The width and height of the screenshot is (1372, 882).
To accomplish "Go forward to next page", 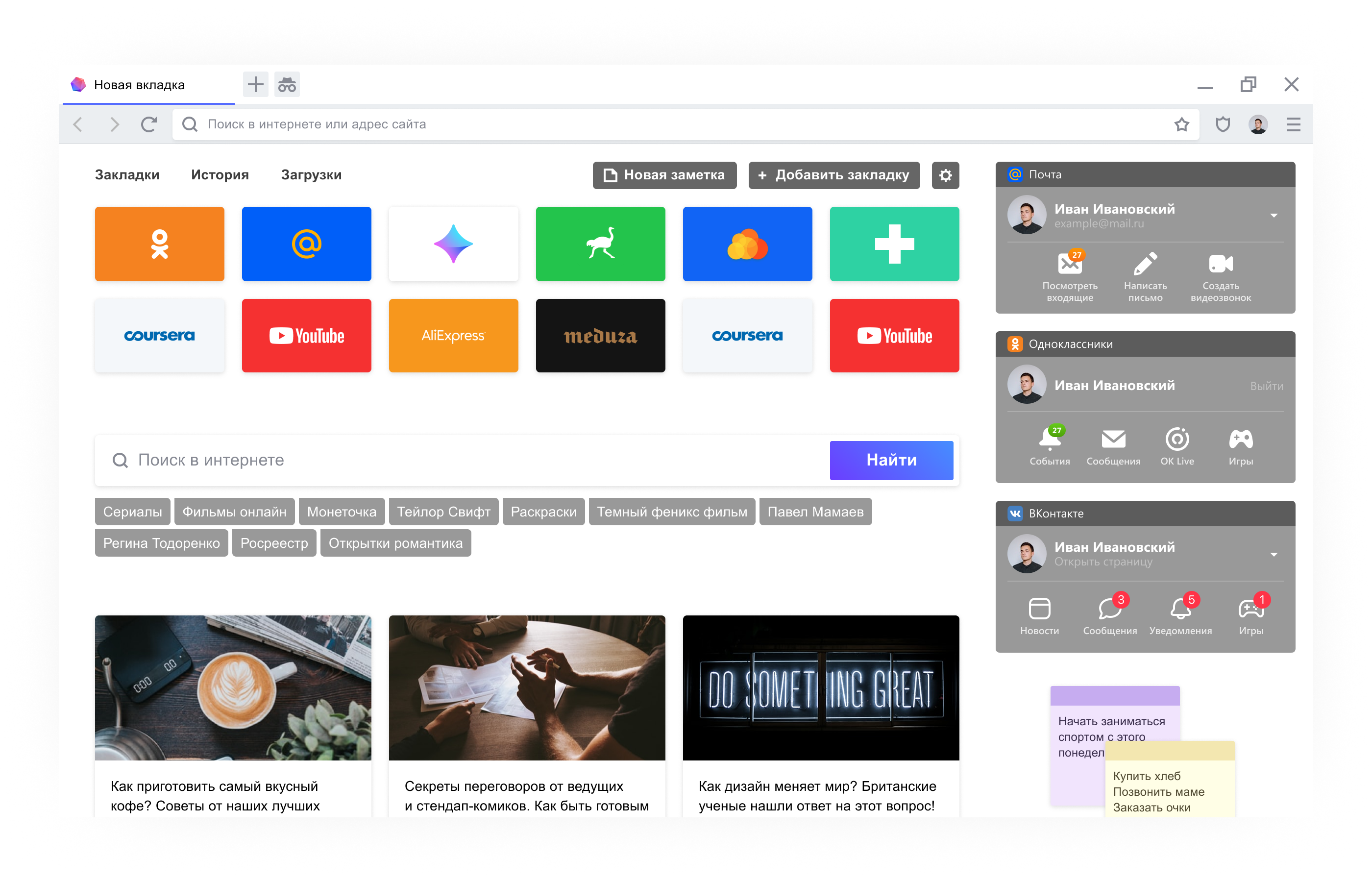I will click(x=114, y=124).
